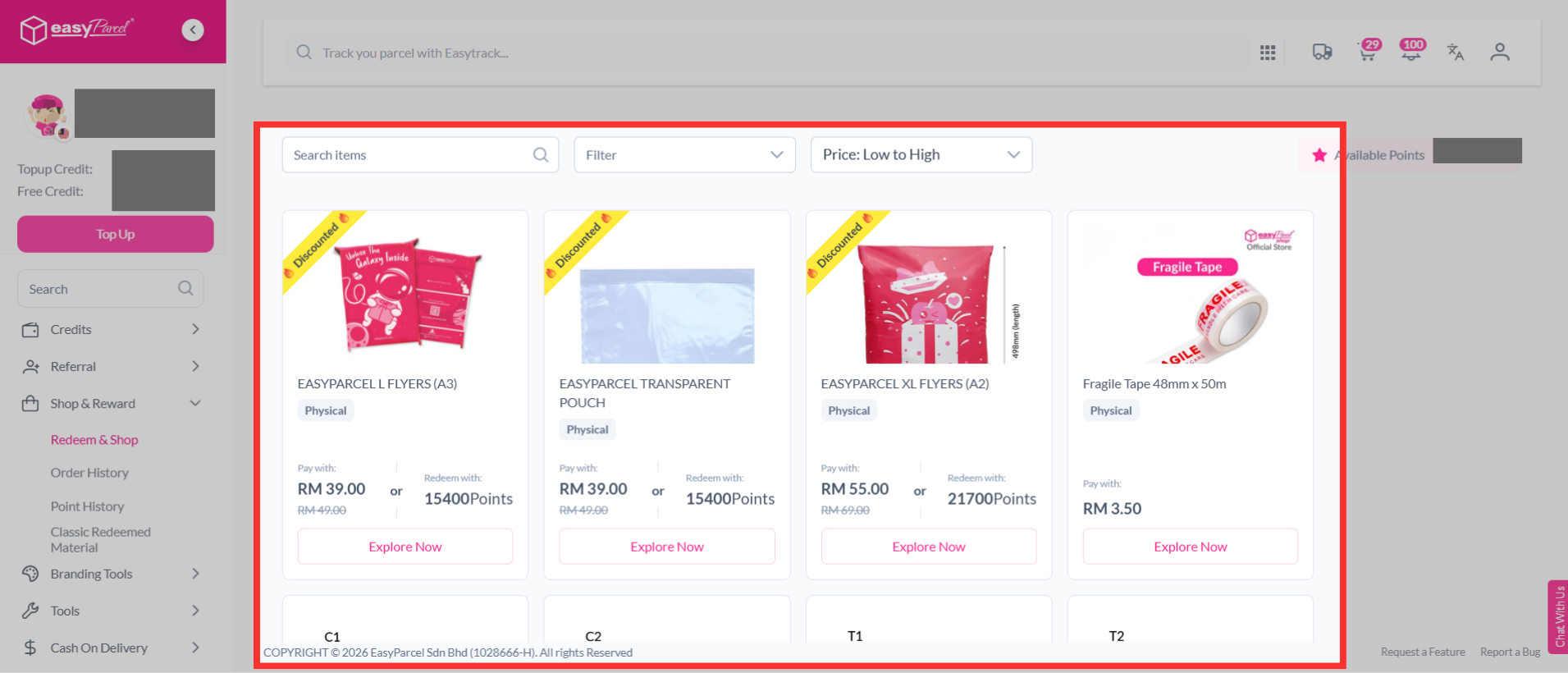Click the Branding Tools palette icon
The image size is (1568, 673).
click(x=30, y=574)
